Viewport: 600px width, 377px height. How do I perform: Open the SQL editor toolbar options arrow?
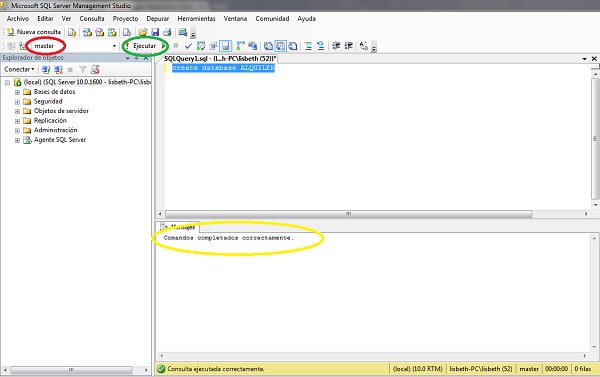pos(374,47)
